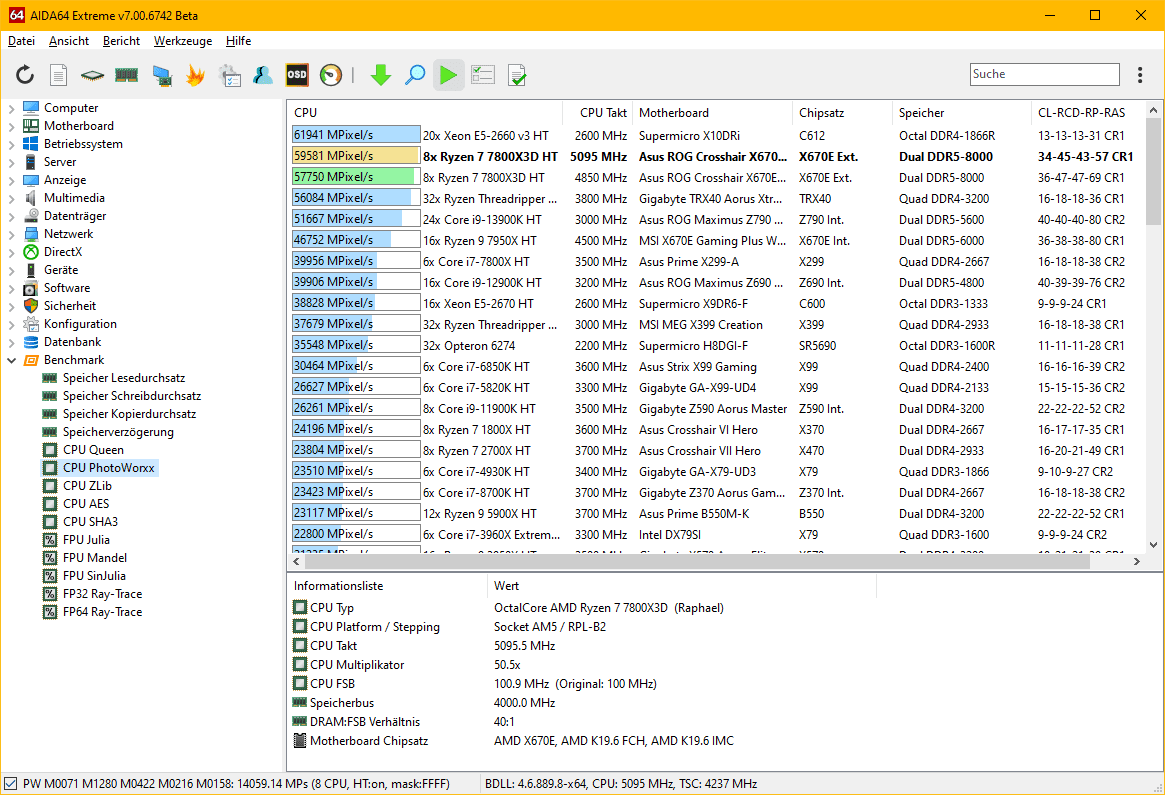The height and width of the screenshot is (795, 1165).
Task: Sort by Motherboard column header
Action: (712, 112)
